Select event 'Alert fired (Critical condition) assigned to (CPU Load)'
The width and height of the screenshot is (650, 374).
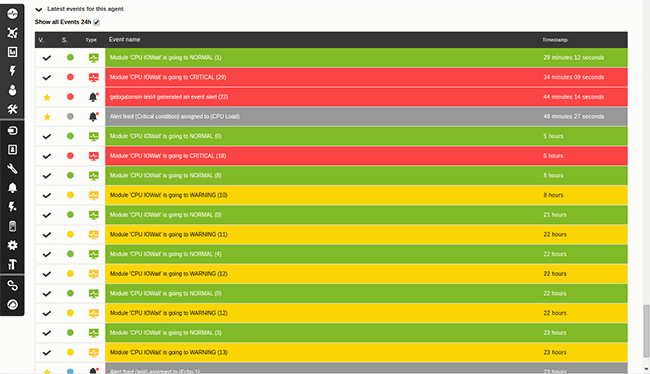[x=366, y=117]
